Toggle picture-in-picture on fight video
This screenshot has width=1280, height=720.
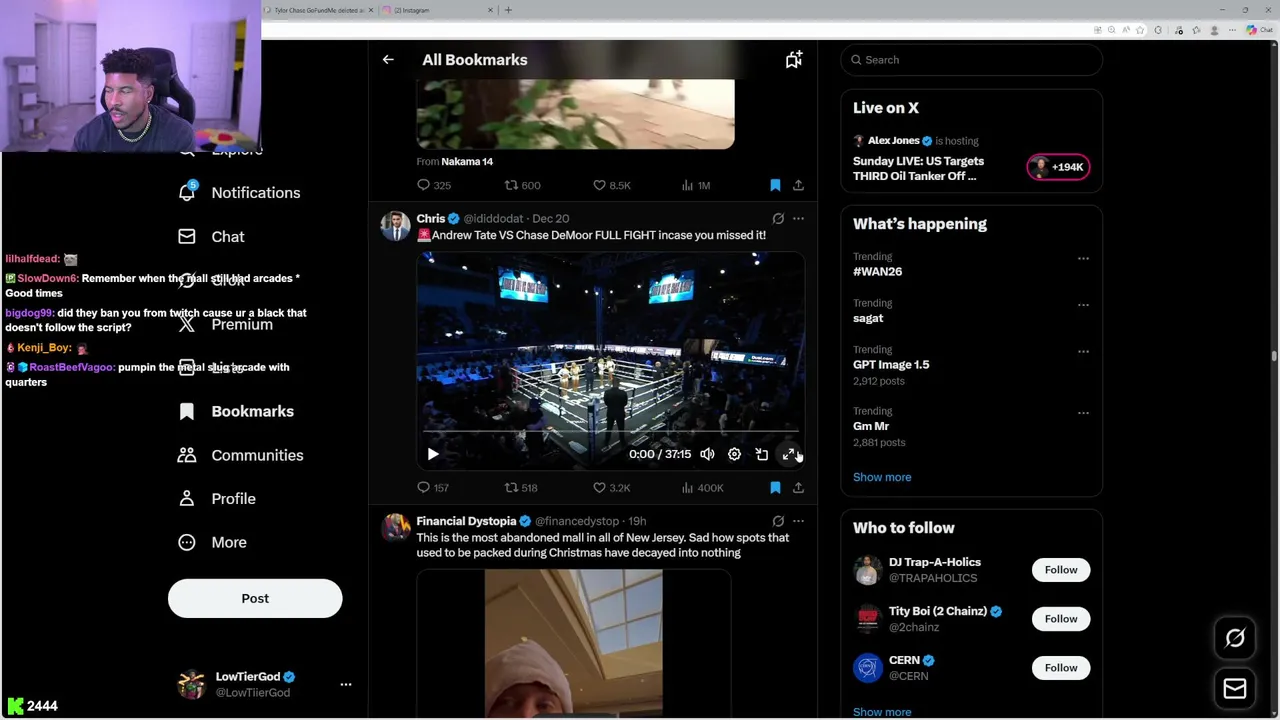762,454
